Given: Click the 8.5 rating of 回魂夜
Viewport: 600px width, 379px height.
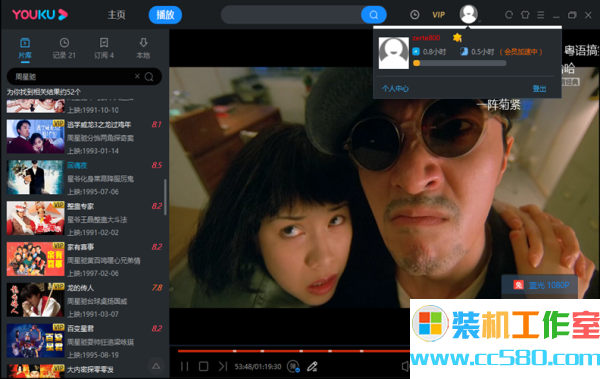Looking at the screenshot, I should click(157, 165).
